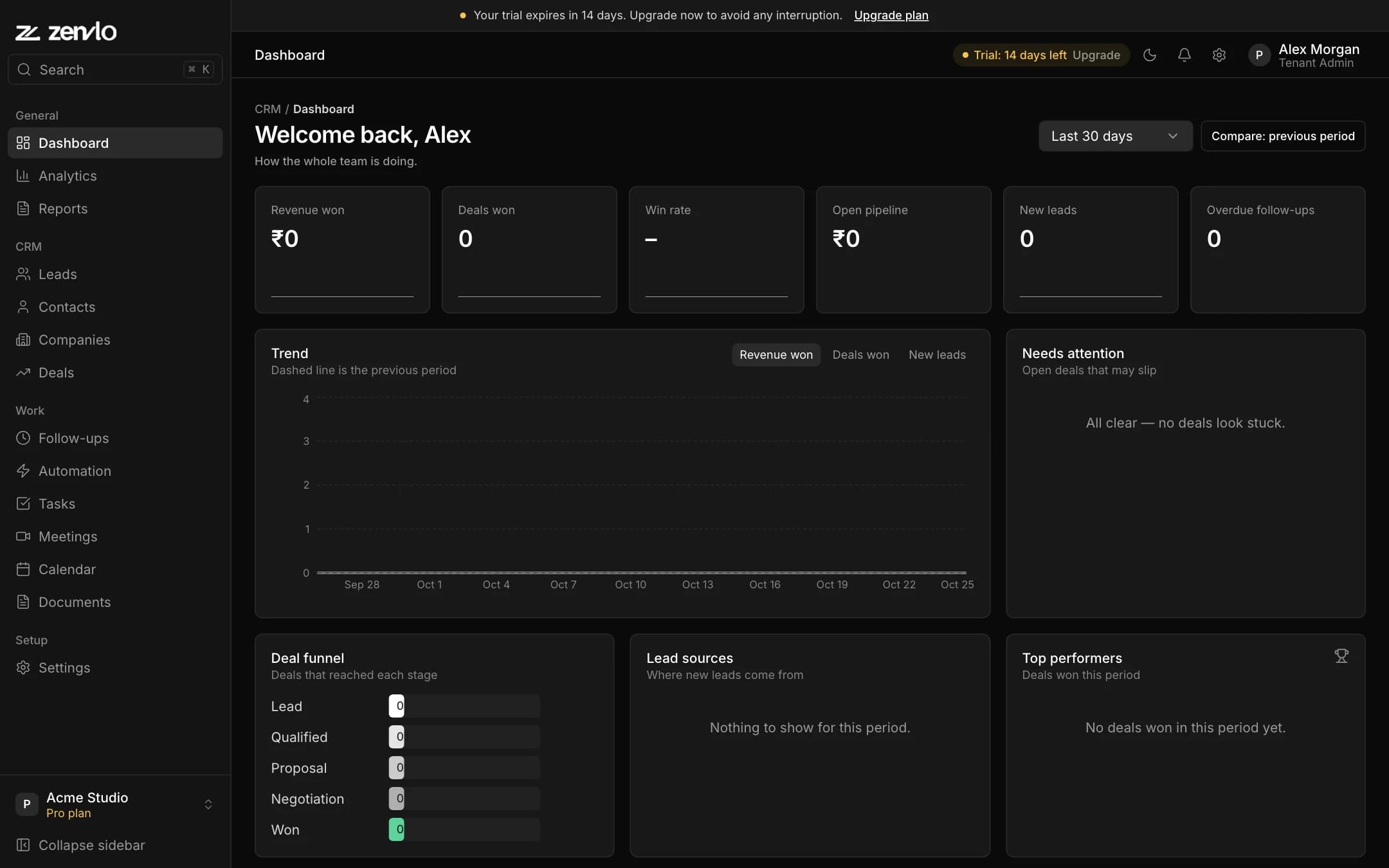Image resolution: width=1389 pixels, height=868 pixels.
Task: Click the Reports document icon
Action: (23, 208)
